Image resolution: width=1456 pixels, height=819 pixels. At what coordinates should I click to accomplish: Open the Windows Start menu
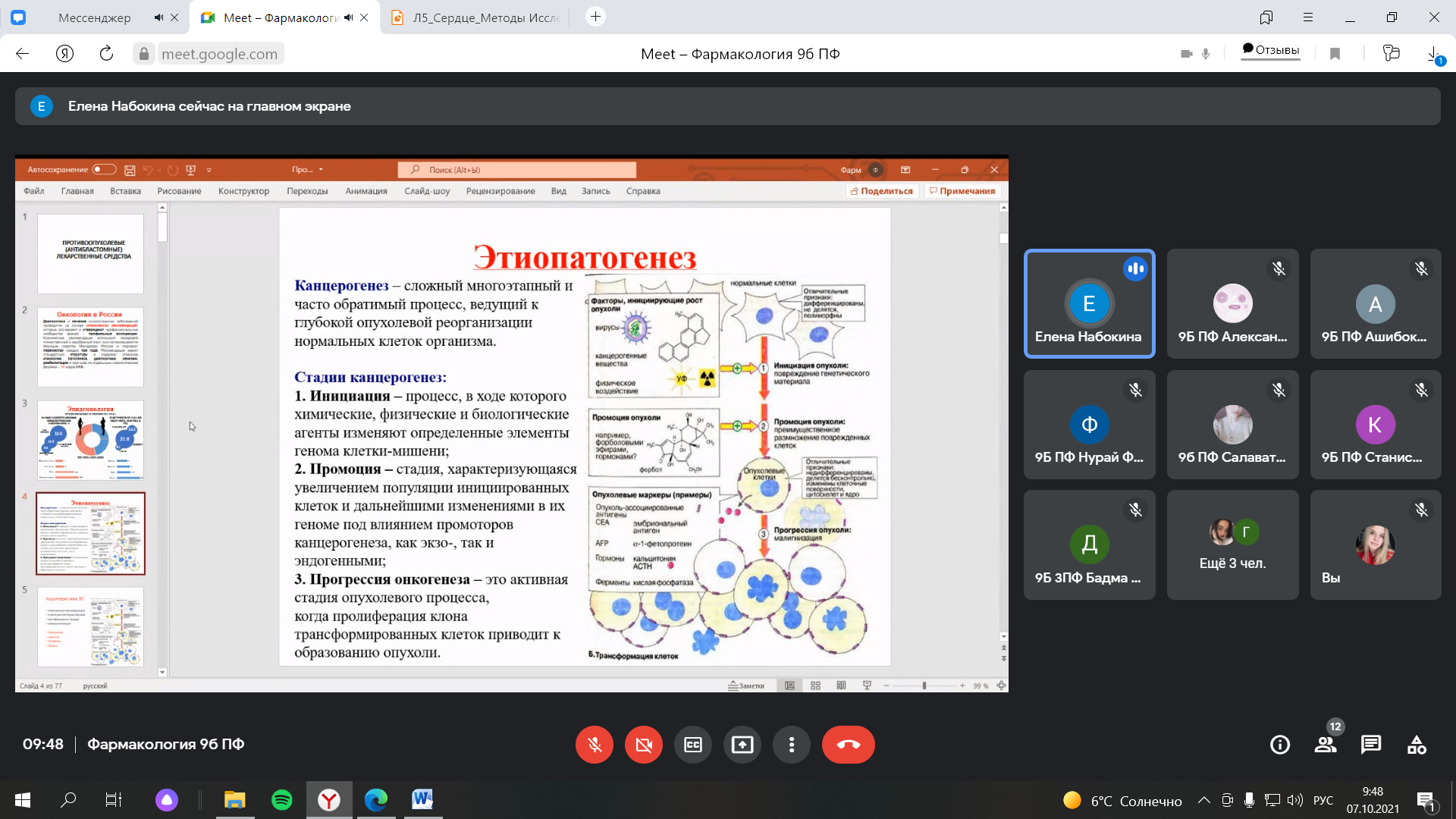pyautogui.click(x=23, y=799)
